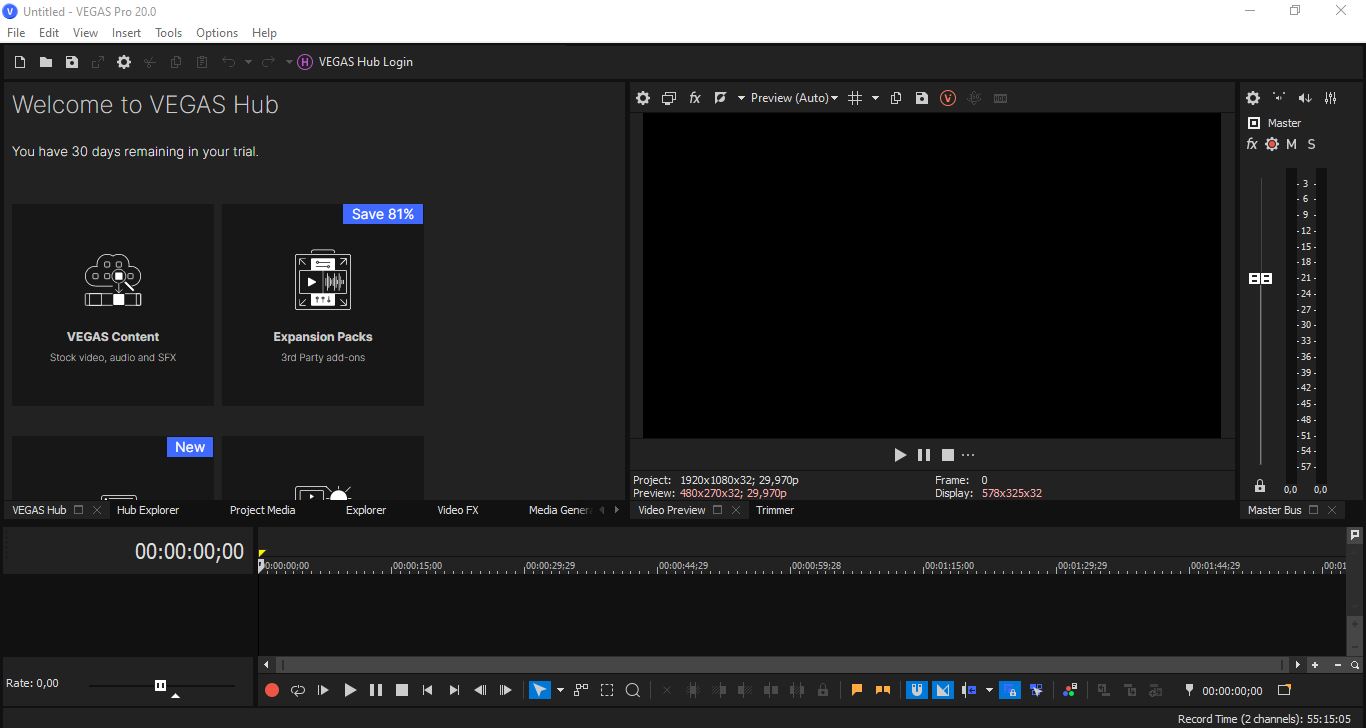Click the preview on external monitor icon

669,98
